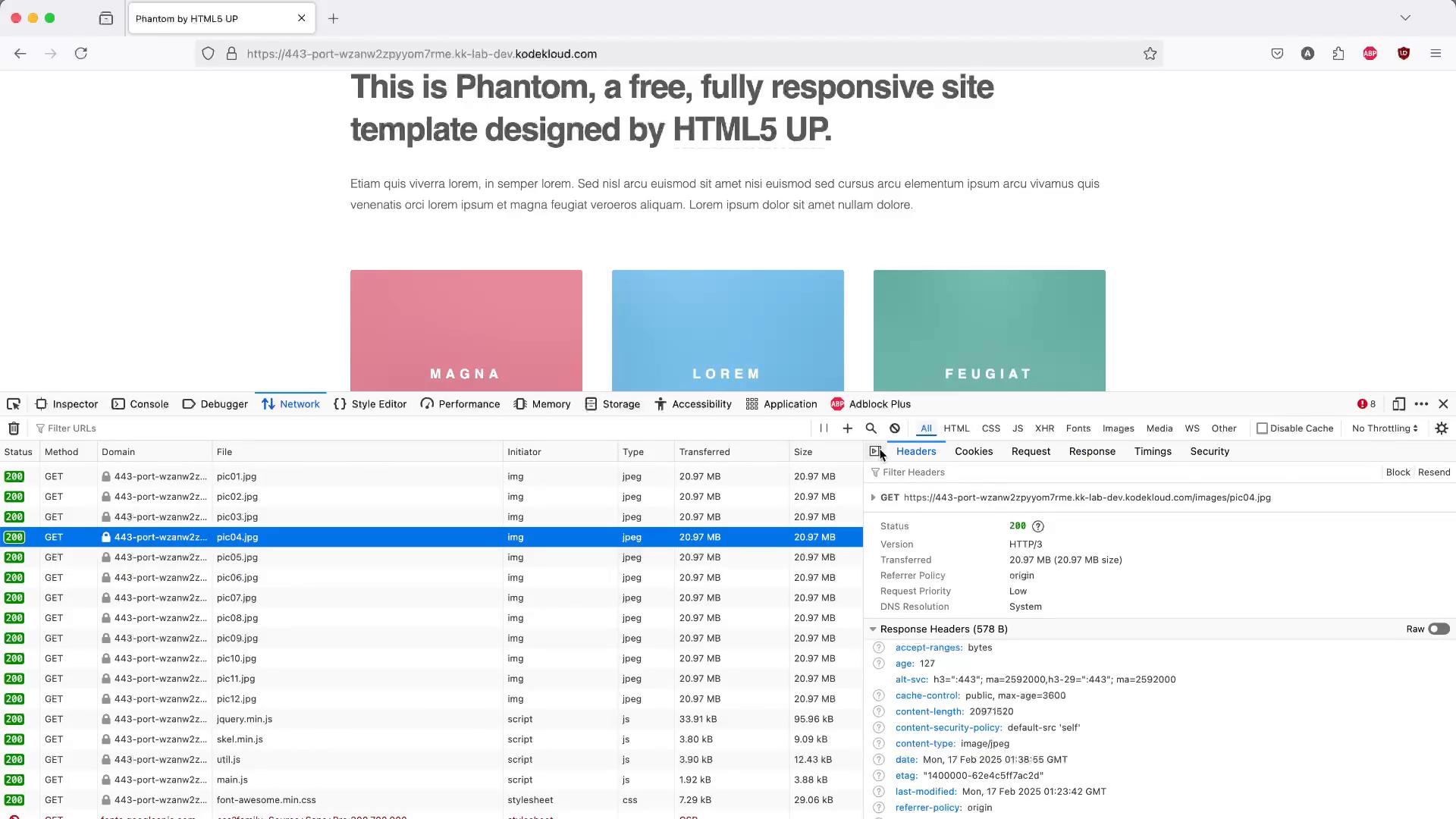Viewport: 1456px width, 819px height.
Task: Switch to the Console panel tab
Action: coord(140,404)
